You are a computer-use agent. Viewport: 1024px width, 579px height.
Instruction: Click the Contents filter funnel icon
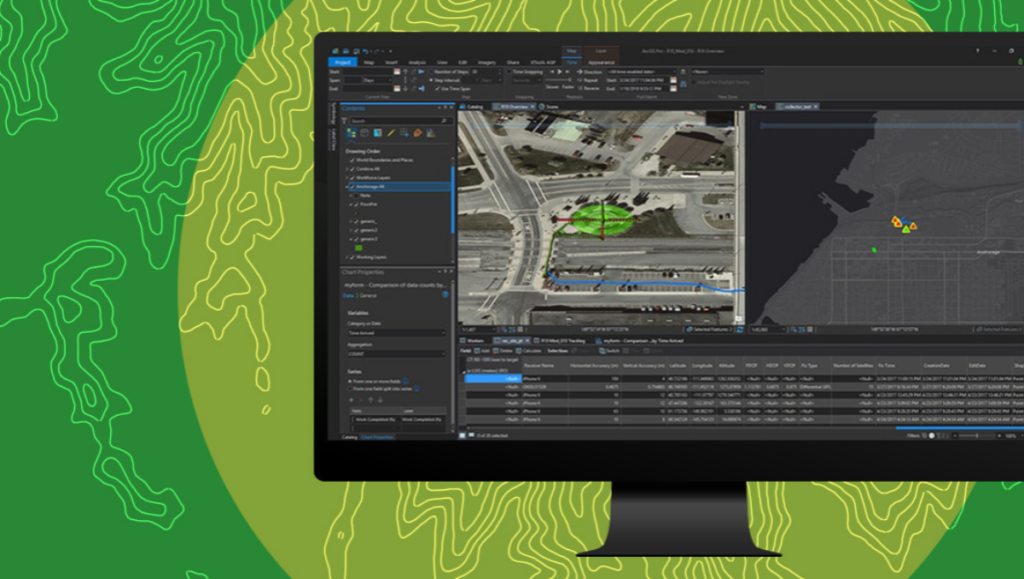tap(344, 121)
